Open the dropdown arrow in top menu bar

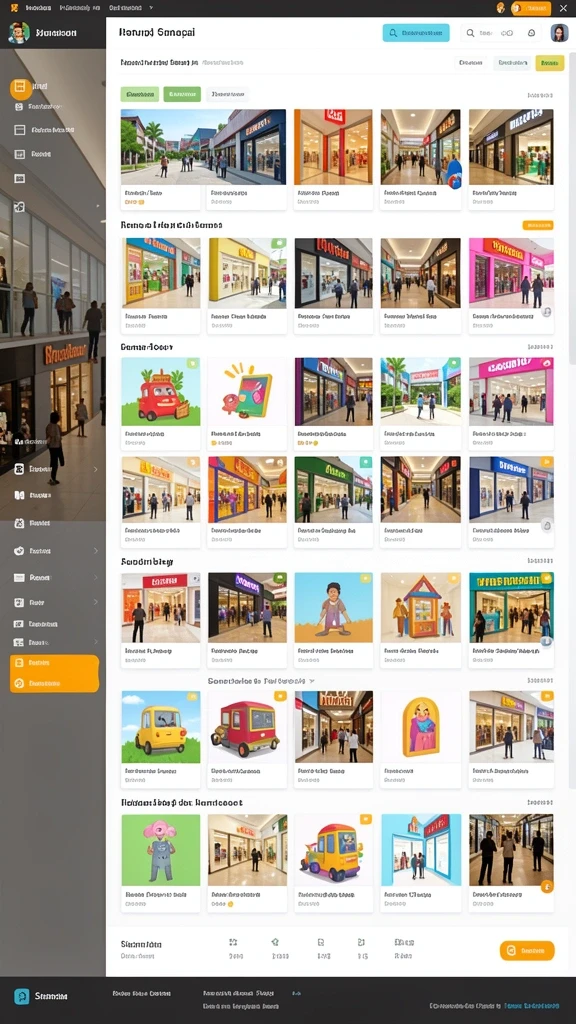coord(152,8)
